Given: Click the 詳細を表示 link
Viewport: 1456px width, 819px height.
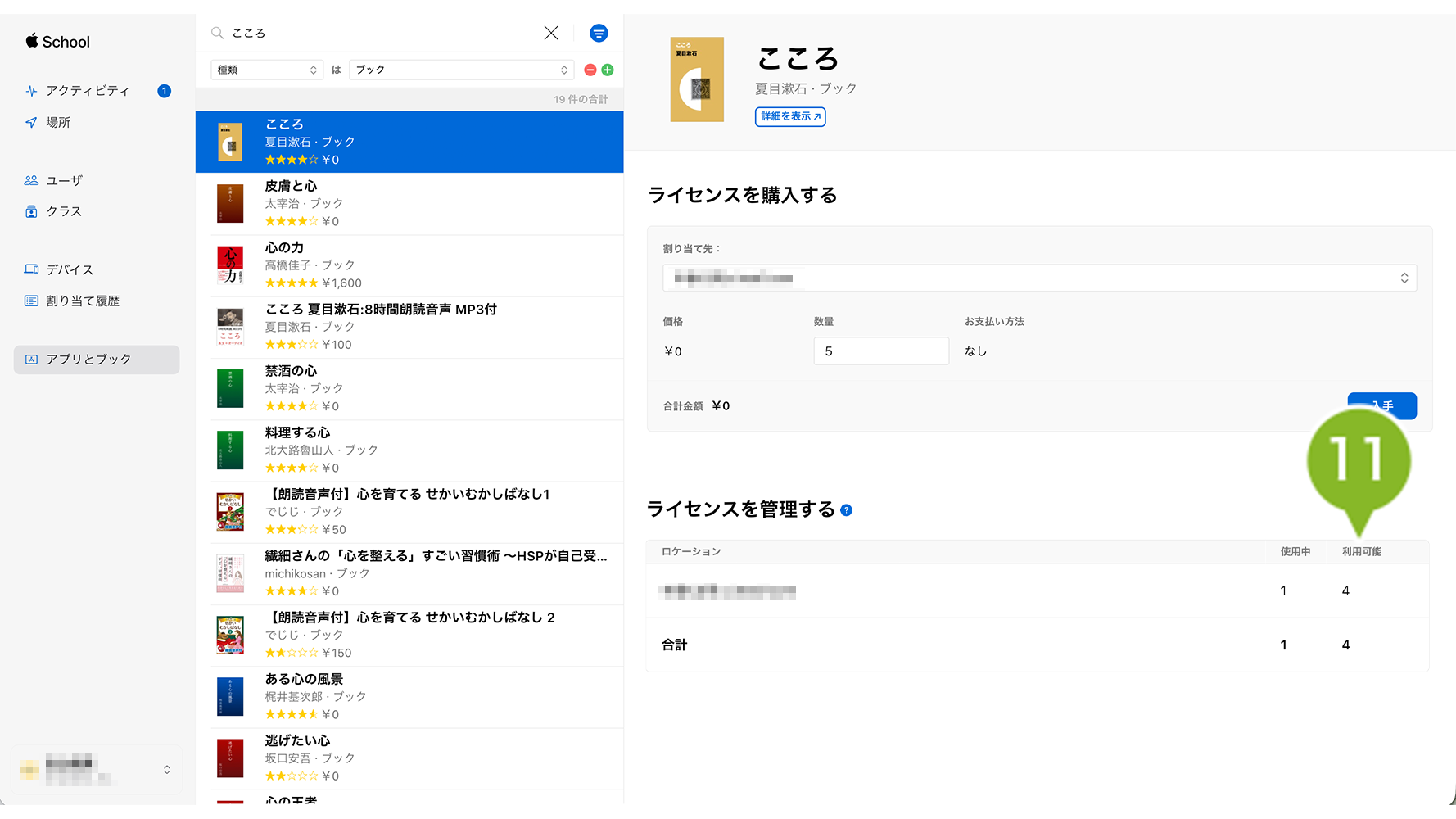Looking at the screenshot, I should point(790,116).
